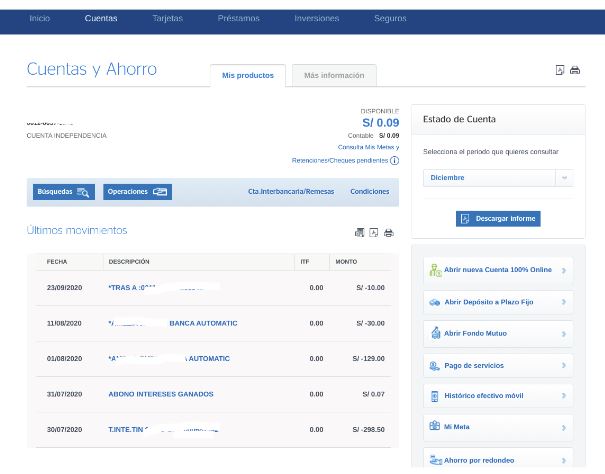
Task: Open Pago de servicios option
Action: pyautogui.click(x=498, y=365)
